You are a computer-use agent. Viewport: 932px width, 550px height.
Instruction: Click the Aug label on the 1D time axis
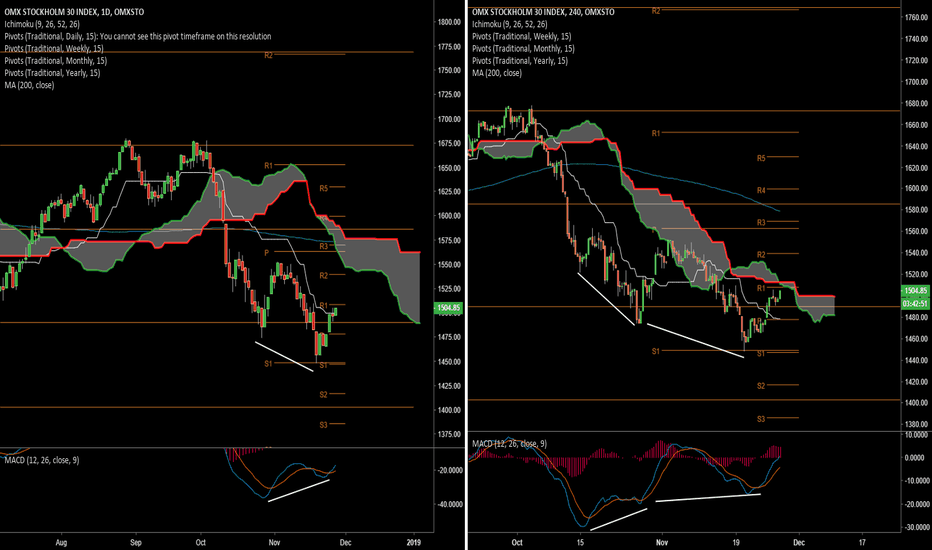tap(61, 542)
